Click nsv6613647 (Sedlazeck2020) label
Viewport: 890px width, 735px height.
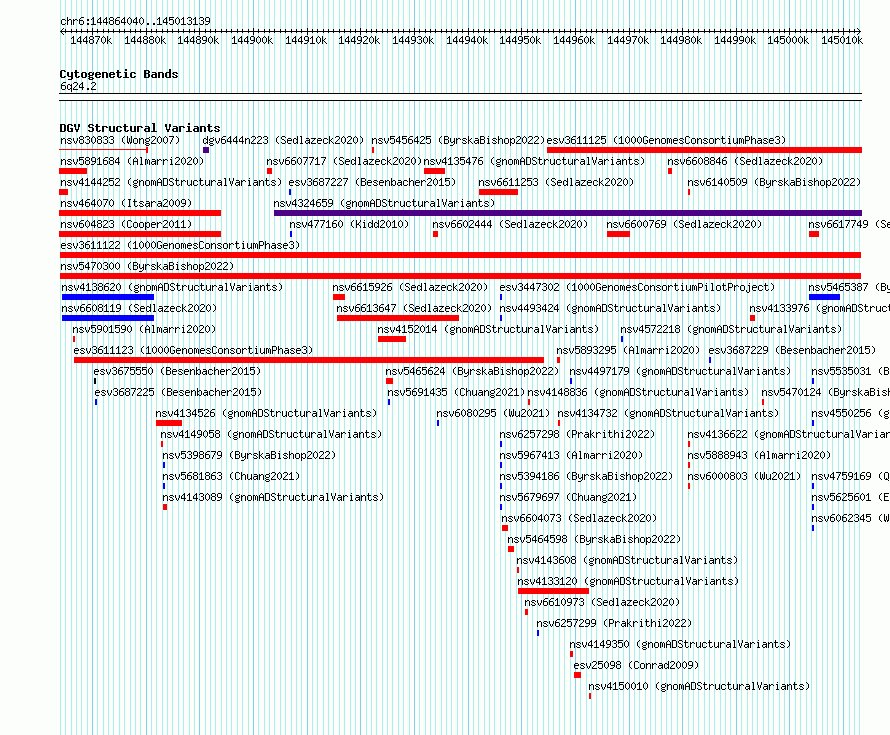(x=414, y=308)
